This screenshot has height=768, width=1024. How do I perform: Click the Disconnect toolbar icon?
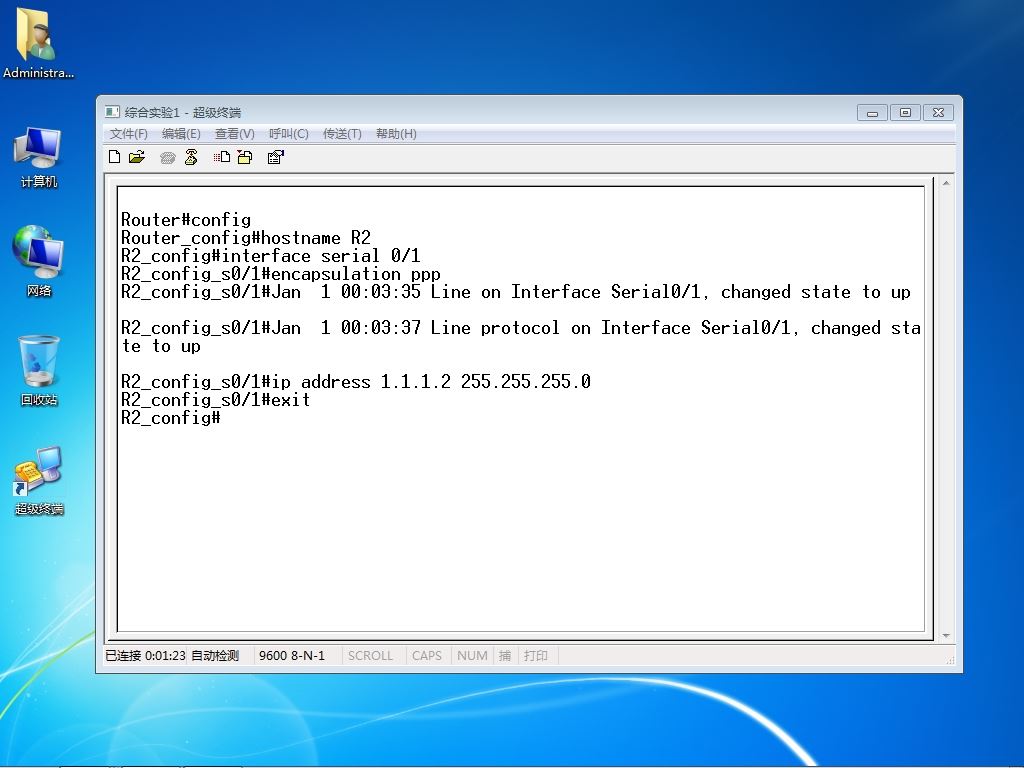(x=191, y=157)
